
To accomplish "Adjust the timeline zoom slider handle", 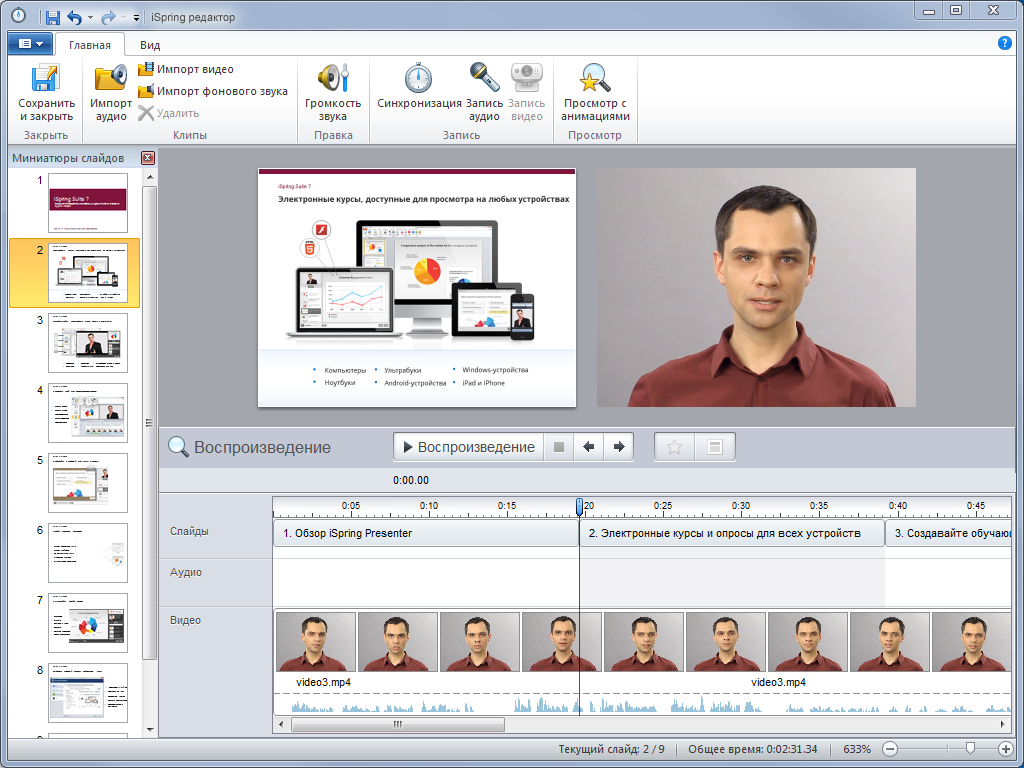I will (x=970, y=748).
